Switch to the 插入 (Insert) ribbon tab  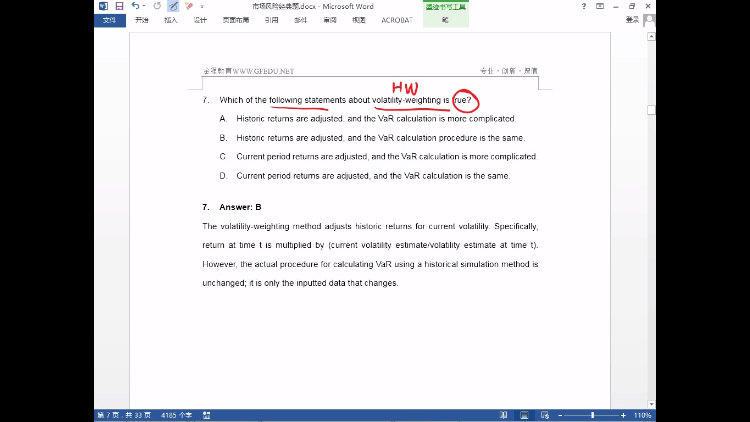pyautogui.click(x=171, y=20)
